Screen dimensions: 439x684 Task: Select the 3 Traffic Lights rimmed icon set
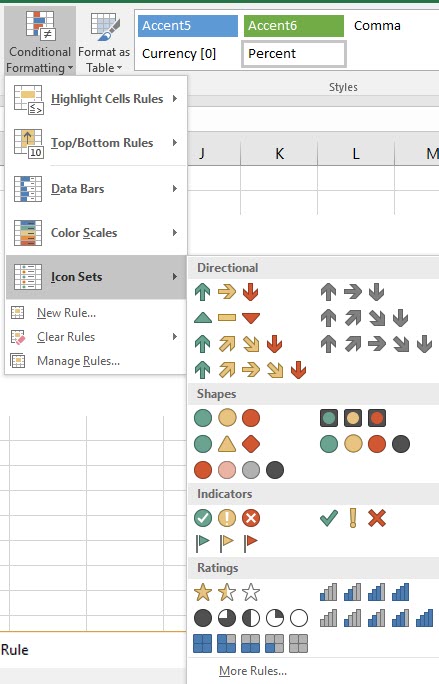click(353, 418)
